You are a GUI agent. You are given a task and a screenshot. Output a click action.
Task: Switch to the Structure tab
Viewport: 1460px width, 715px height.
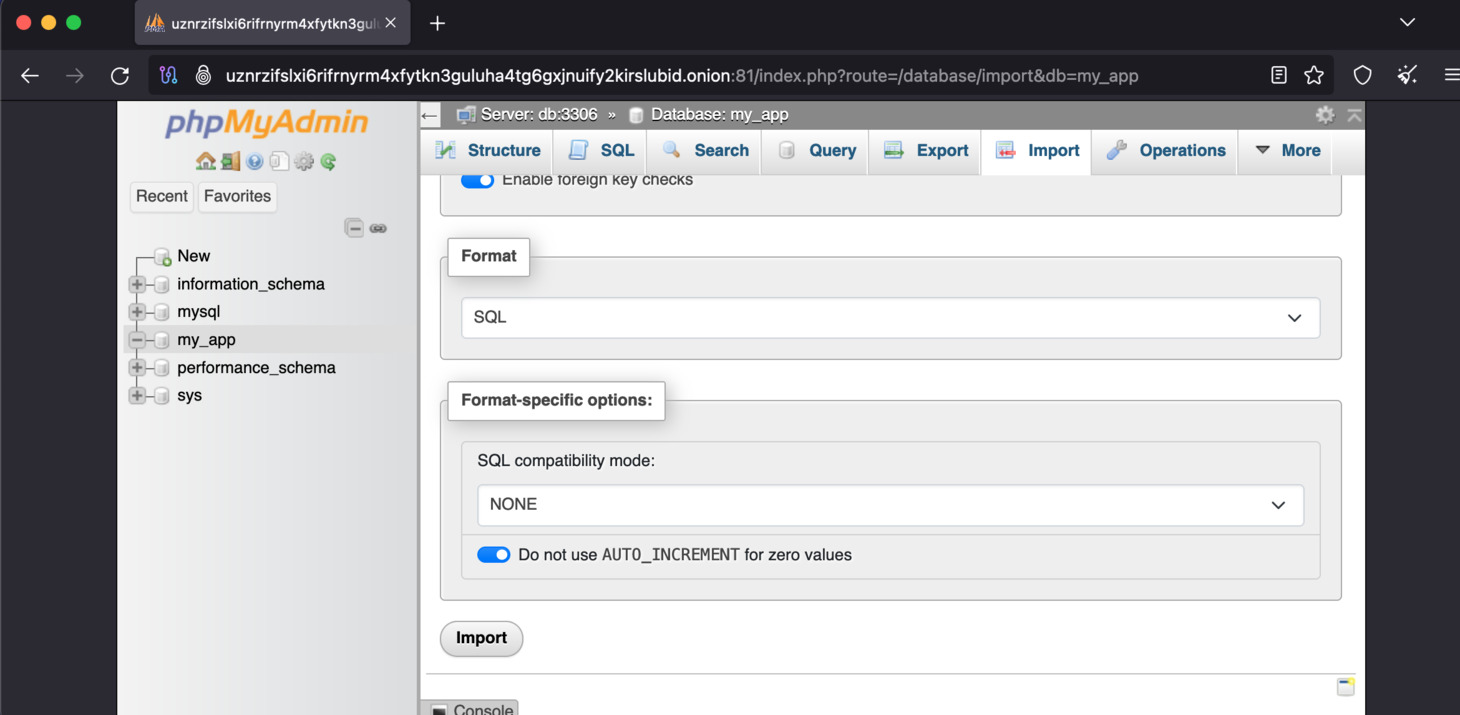coord(488,151)
